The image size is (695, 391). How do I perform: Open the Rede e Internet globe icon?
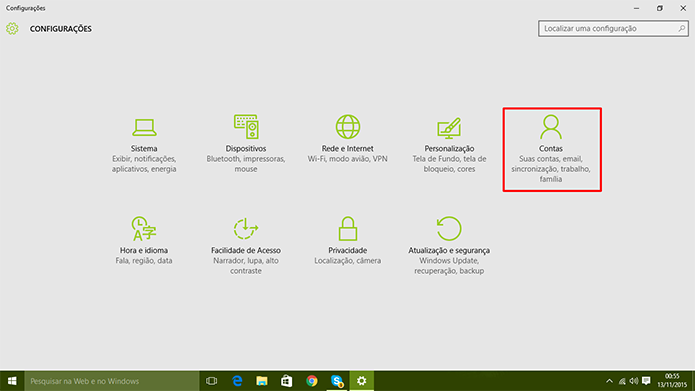pyautogui.click(x=348, y=127)
